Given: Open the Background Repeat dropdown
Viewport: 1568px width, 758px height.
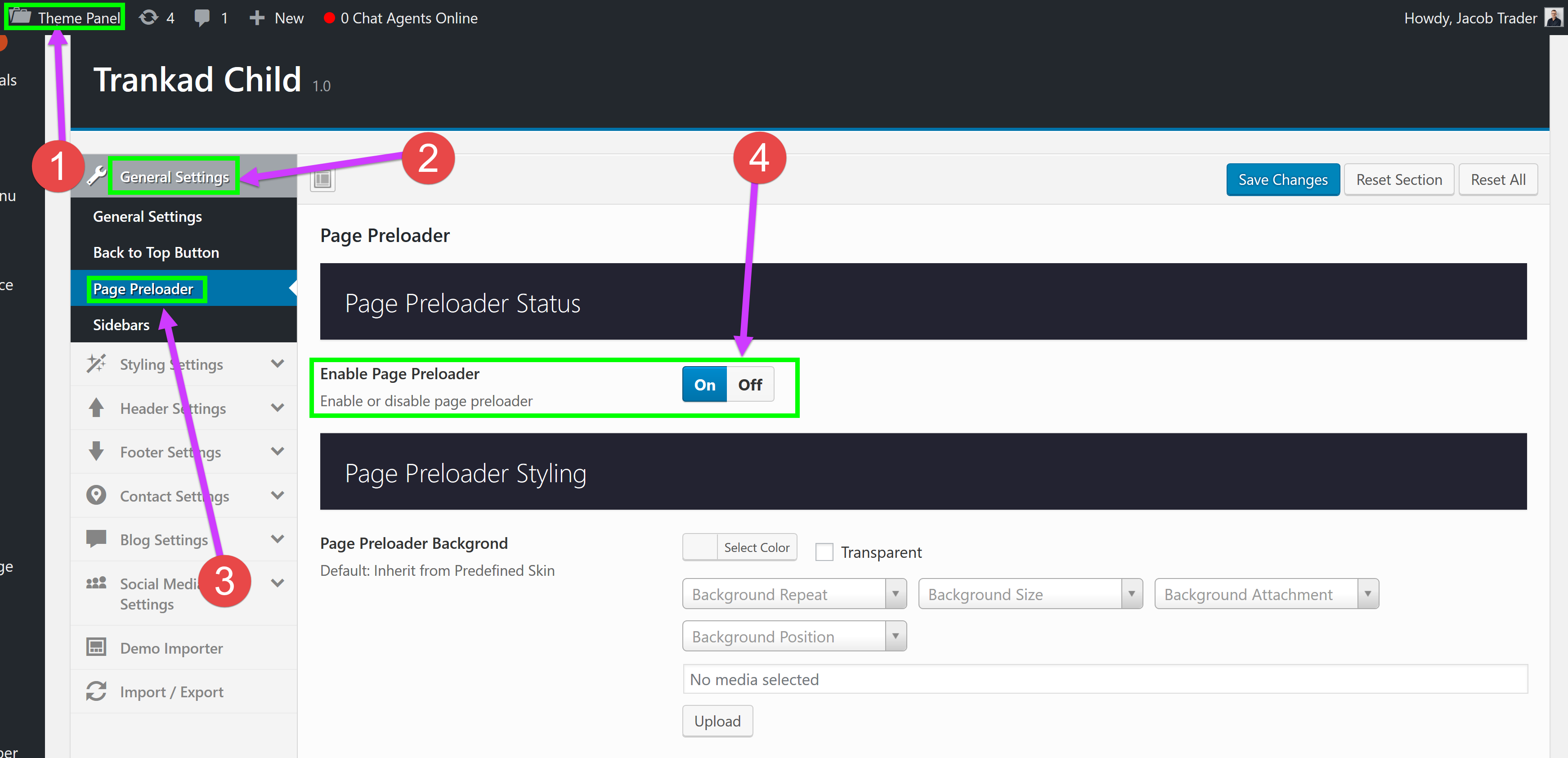Looking at the screenshot, I should pyautogui.click(x=794, y=594).
